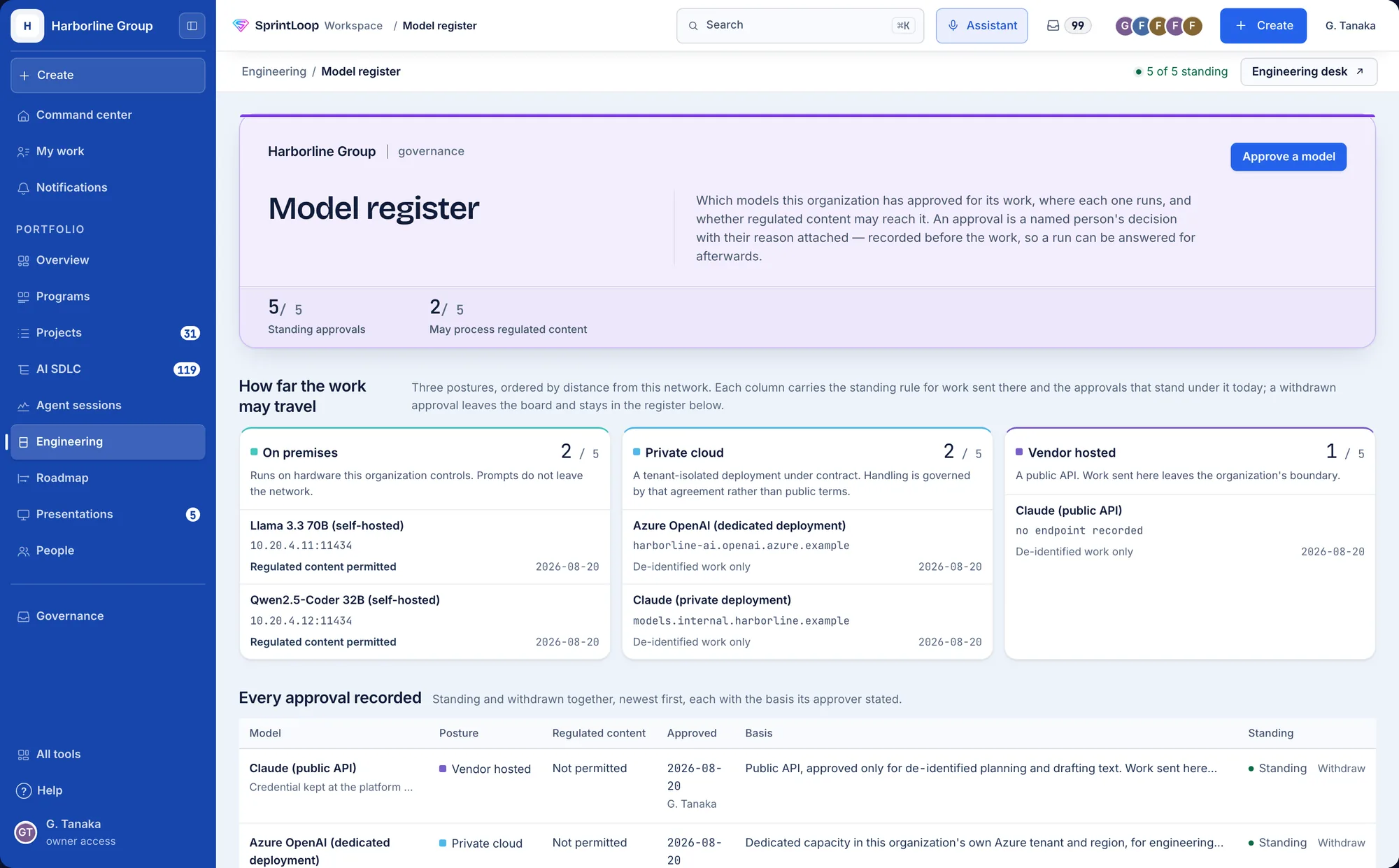Go to My work
Screen dimensions: 1399x868
[108, 151]
